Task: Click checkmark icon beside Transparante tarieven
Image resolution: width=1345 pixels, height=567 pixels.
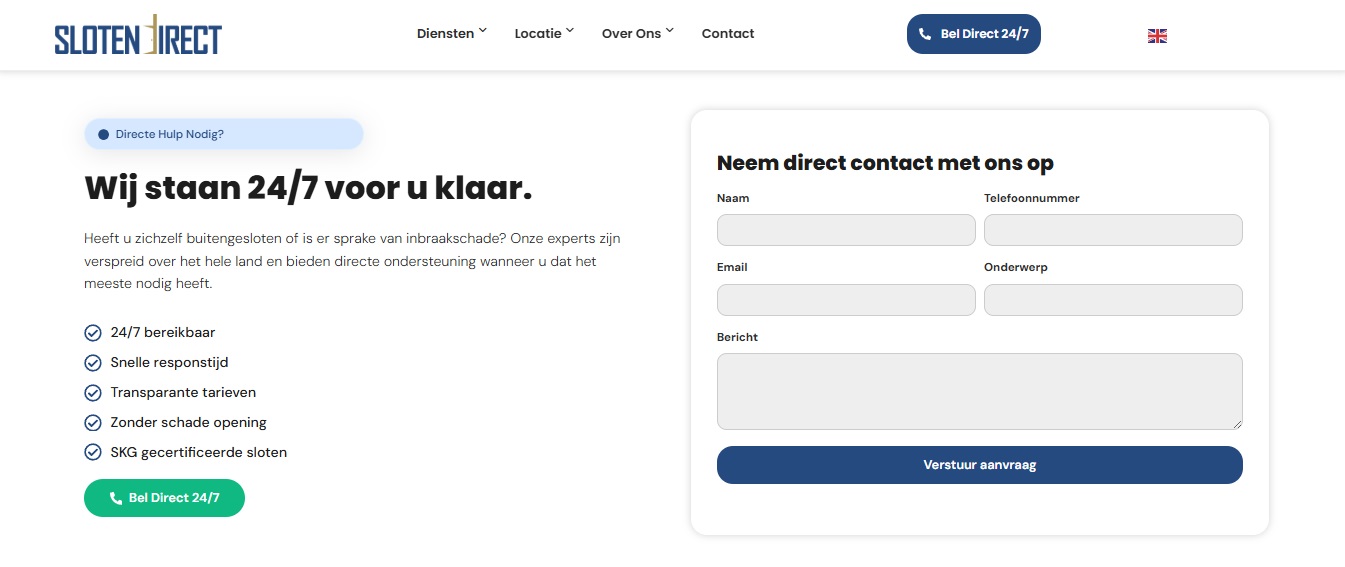Action: click(93, 393)
